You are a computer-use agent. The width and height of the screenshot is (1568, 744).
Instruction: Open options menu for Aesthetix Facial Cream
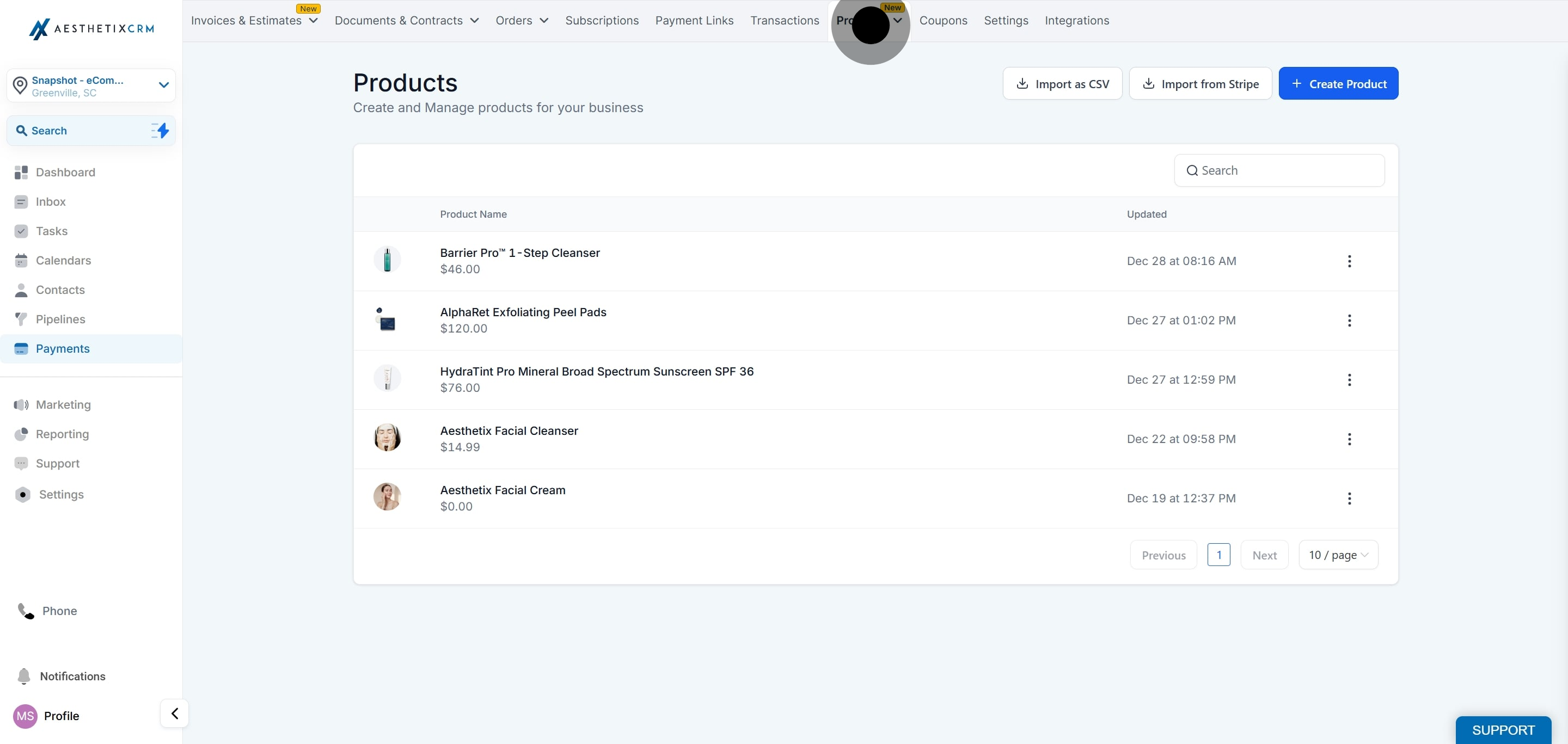1350,499
